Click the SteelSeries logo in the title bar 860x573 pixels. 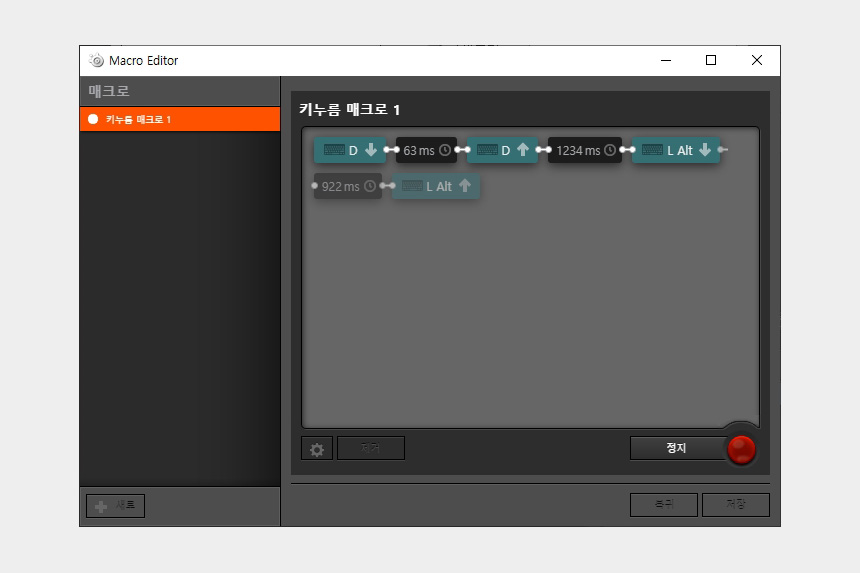click(97, 60)
